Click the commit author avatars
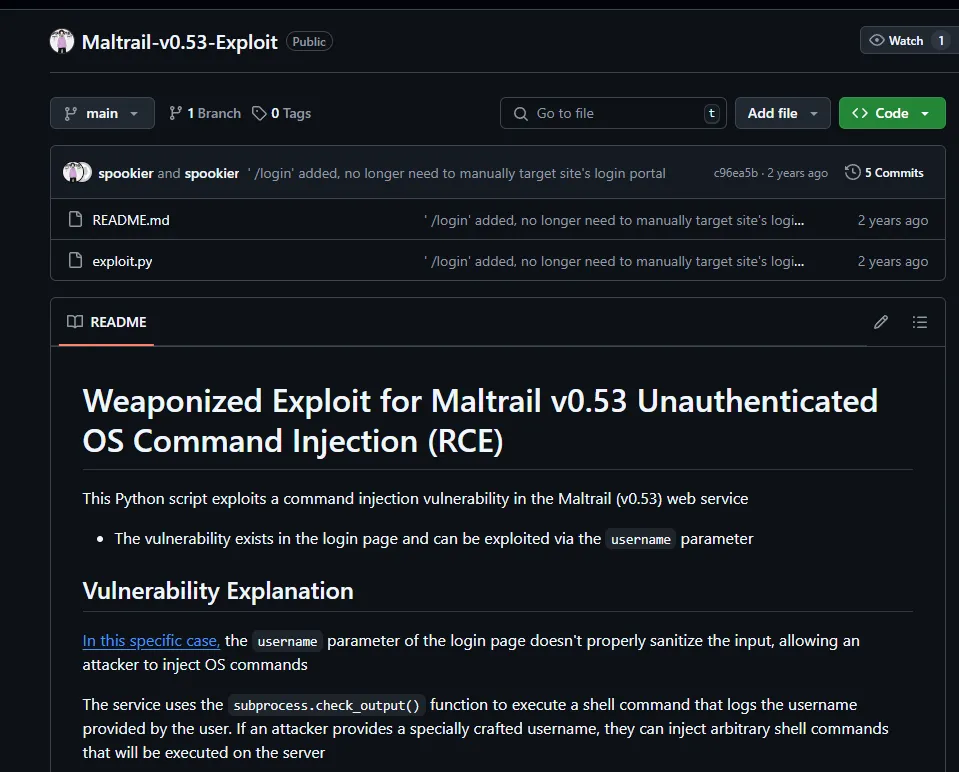This screenshot has width=959, height=772. click(77, 173)
